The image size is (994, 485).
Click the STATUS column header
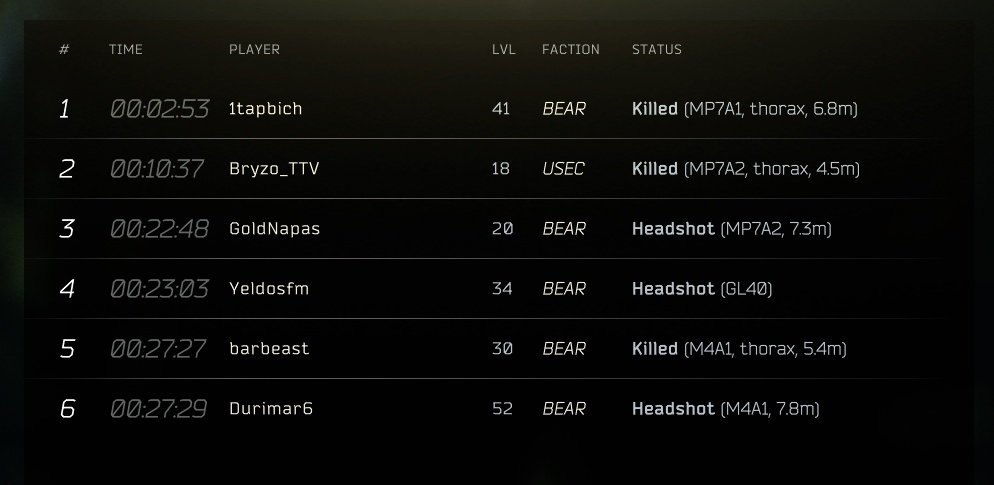pos(657,49)
